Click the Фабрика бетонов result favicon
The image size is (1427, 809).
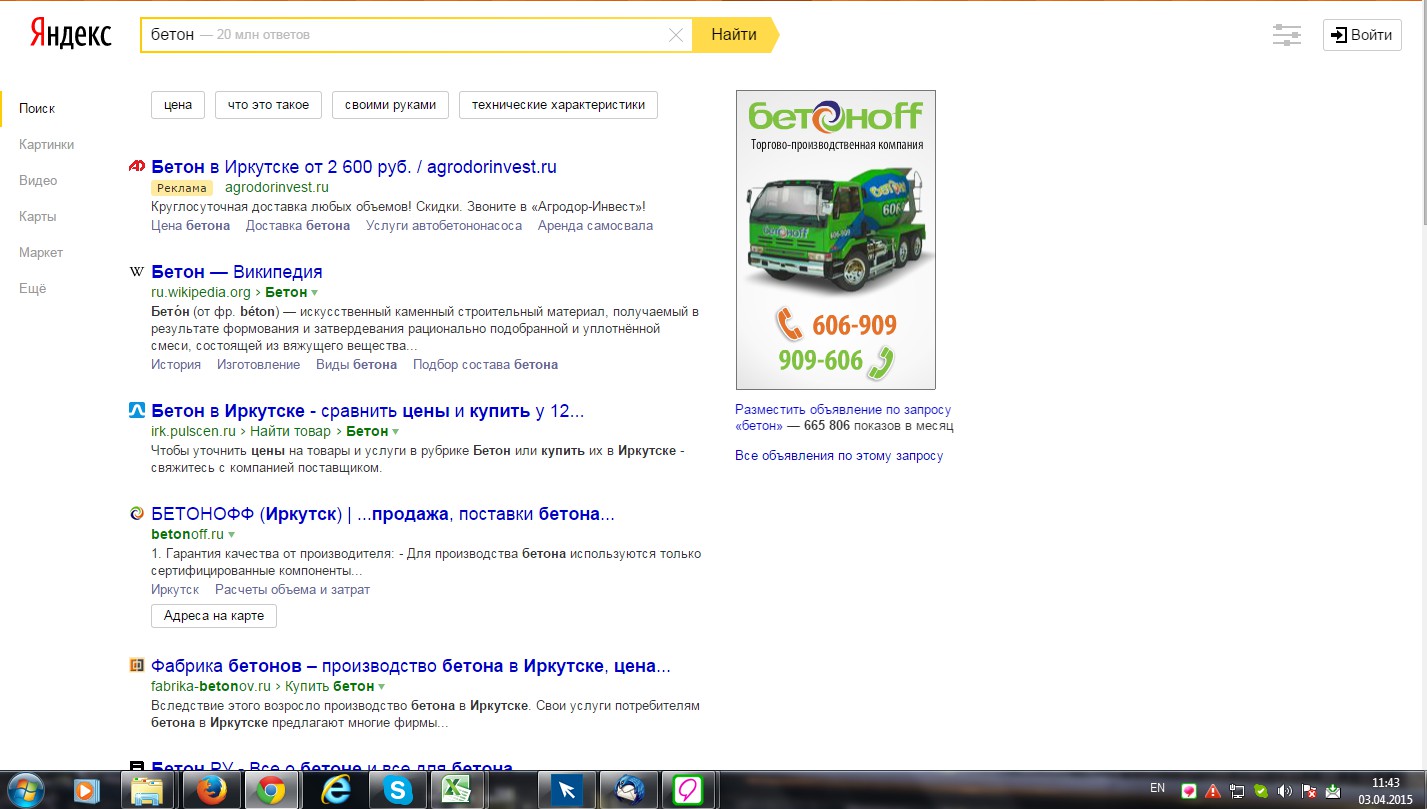137,666
